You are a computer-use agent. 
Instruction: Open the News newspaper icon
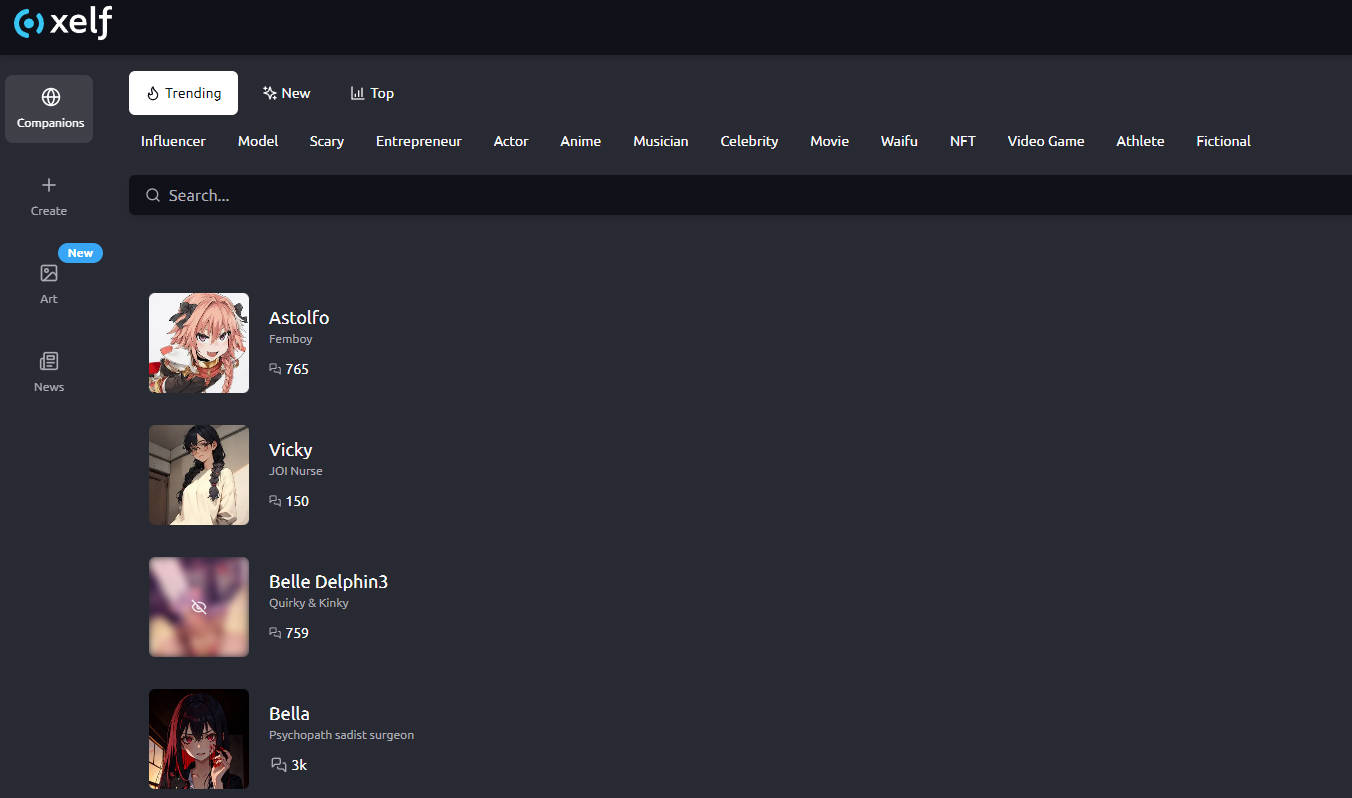click(x=49, y=361)
